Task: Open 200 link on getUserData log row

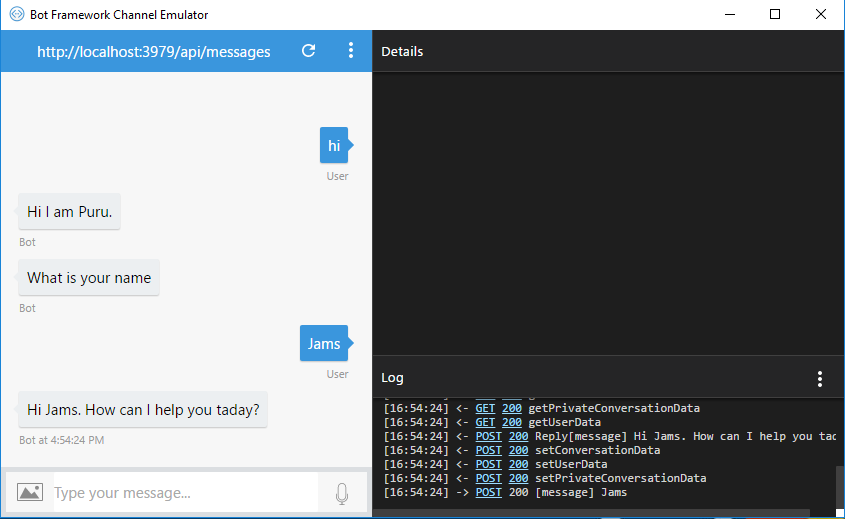Action: pos(511,422)
